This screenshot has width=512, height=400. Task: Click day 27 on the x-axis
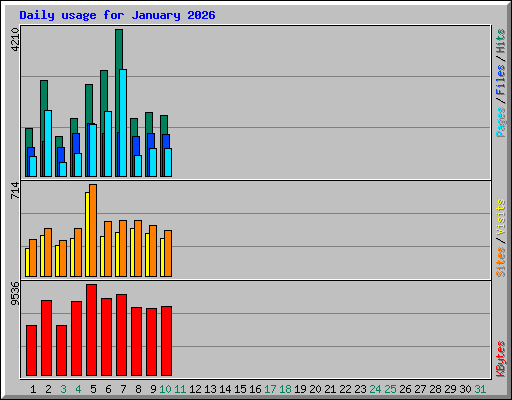420,389
